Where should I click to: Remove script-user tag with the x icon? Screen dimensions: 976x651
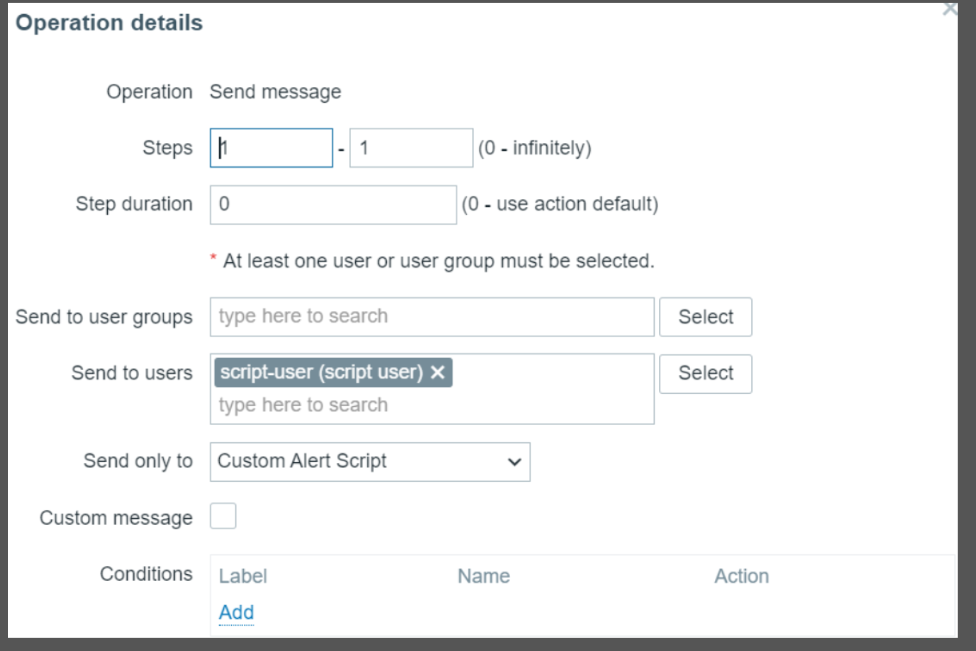(437, 373)
